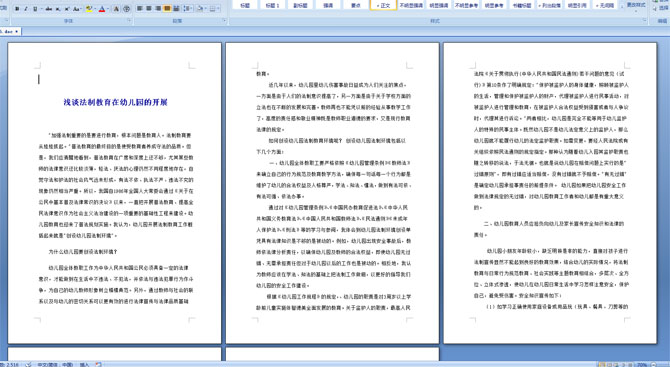Apply the 正文 style
Viewport: 670px width, 367px height.
coord(383,5)
